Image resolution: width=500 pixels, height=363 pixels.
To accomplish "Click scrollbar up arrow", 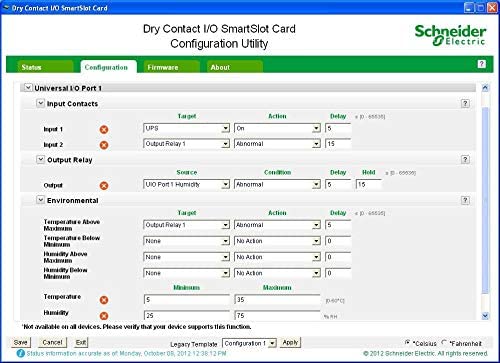I will (x=485, y=88).
